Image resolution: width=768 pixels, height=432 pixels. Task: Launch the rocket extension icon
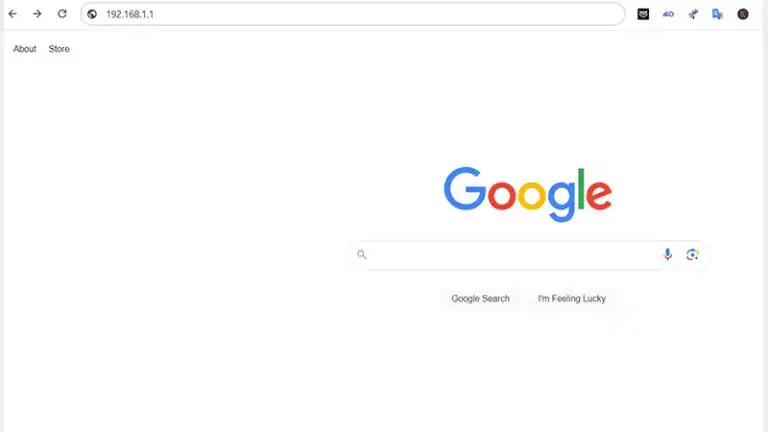coord(693,14)
